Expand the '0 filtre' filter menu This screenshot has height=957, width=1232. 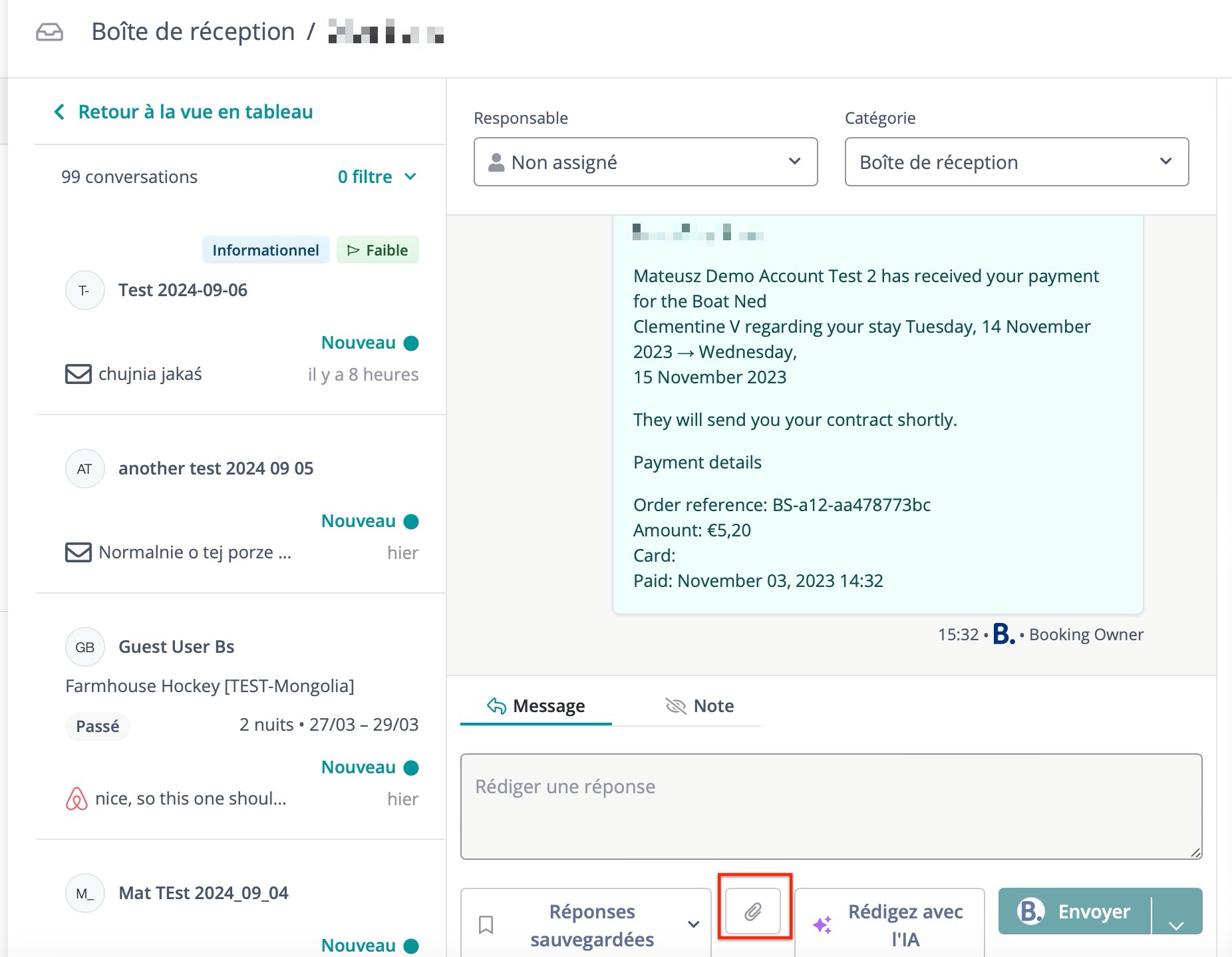coord(377,177)
